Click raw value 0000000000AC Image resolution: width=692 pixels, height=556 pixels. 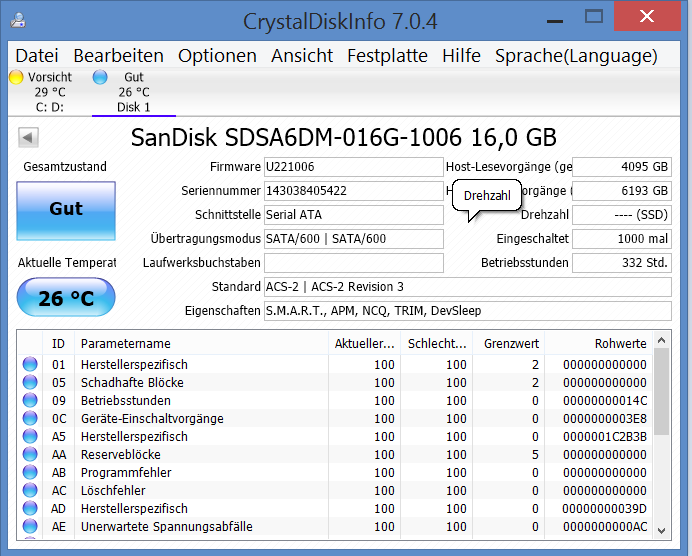tap(605, 526)
